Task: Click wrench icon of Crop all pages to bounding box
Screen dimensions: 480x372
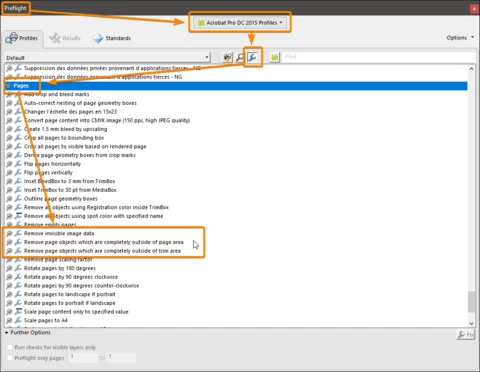Action: pyautogui.click(x=18, y=138)
